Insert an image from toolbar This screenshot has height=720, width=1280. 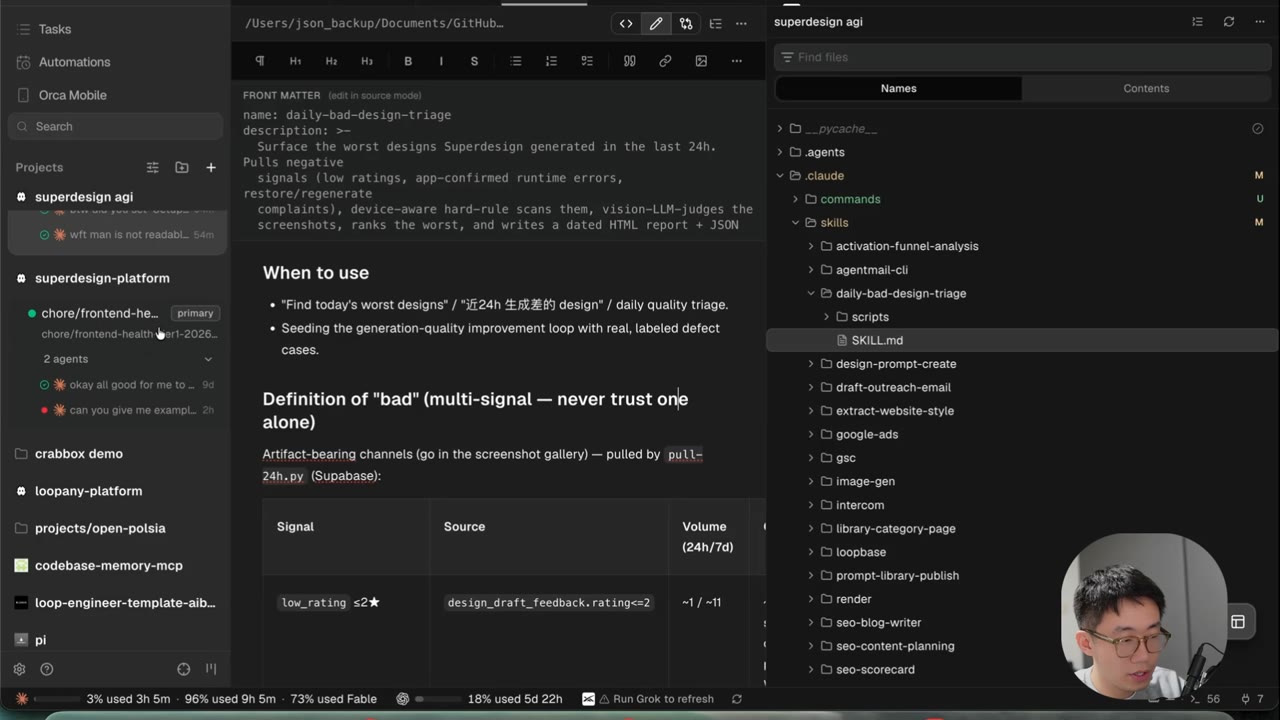[701, 61]
